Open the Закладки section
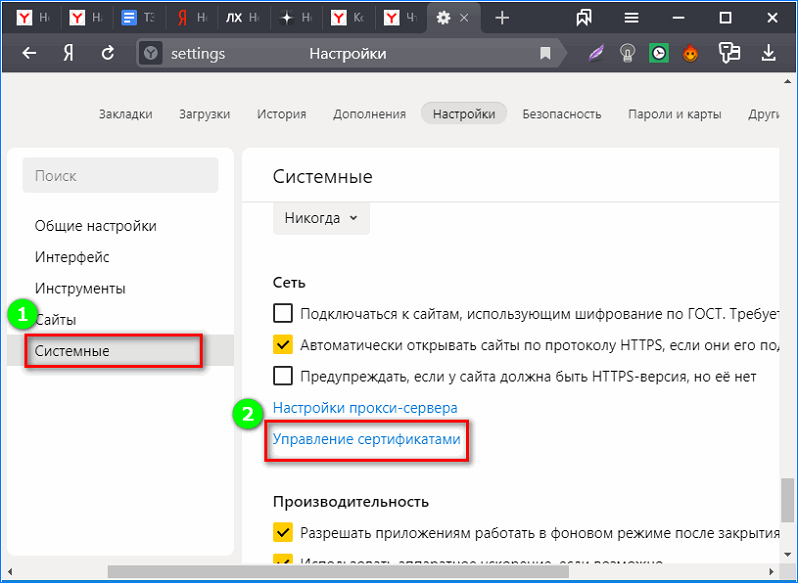798x583 pixels. pos(125,114)
